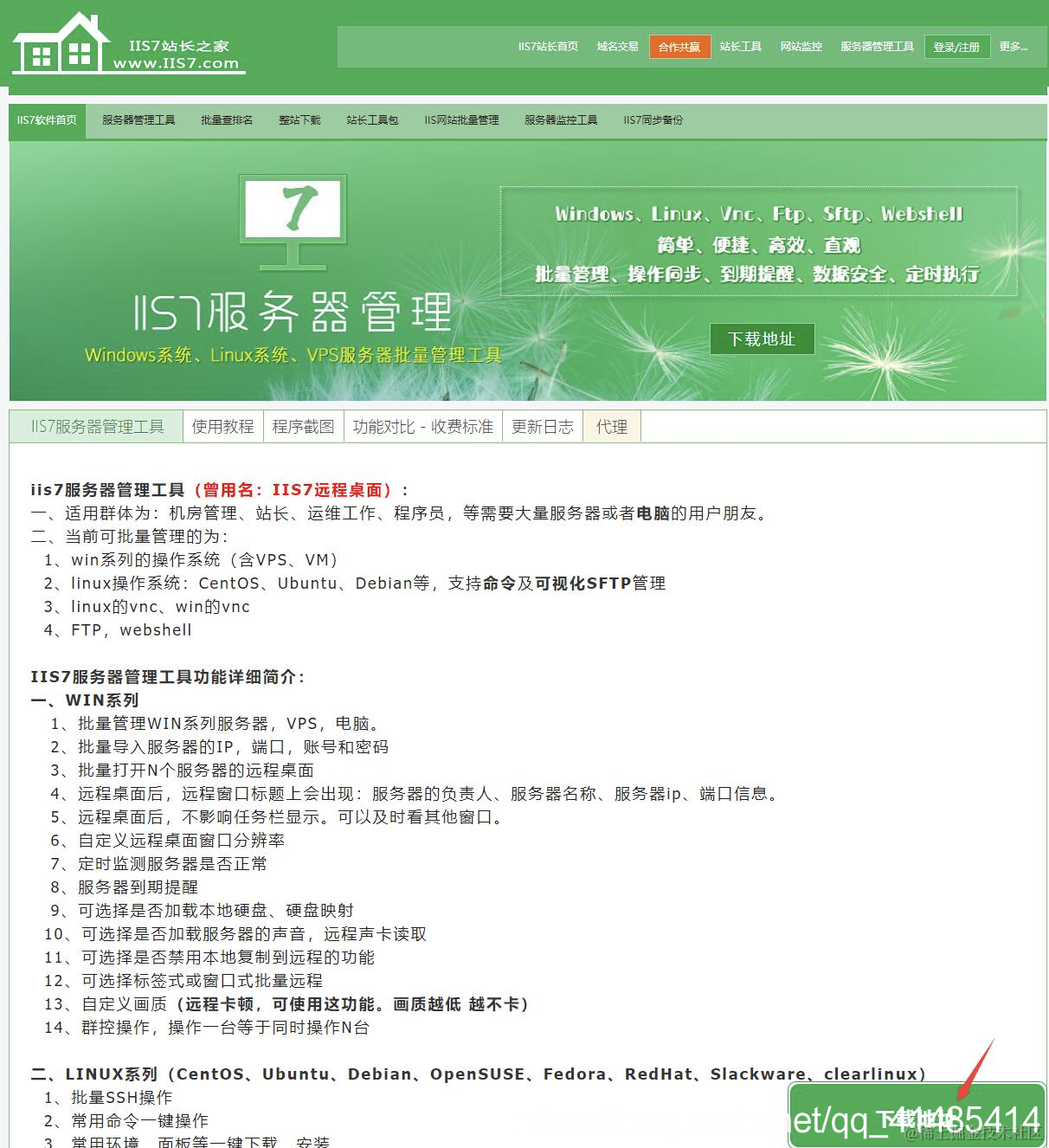1049x1148 pixels.
Task: Click the monitor icon with the 7
Action: pyautogui.click(x=293, y=222)
